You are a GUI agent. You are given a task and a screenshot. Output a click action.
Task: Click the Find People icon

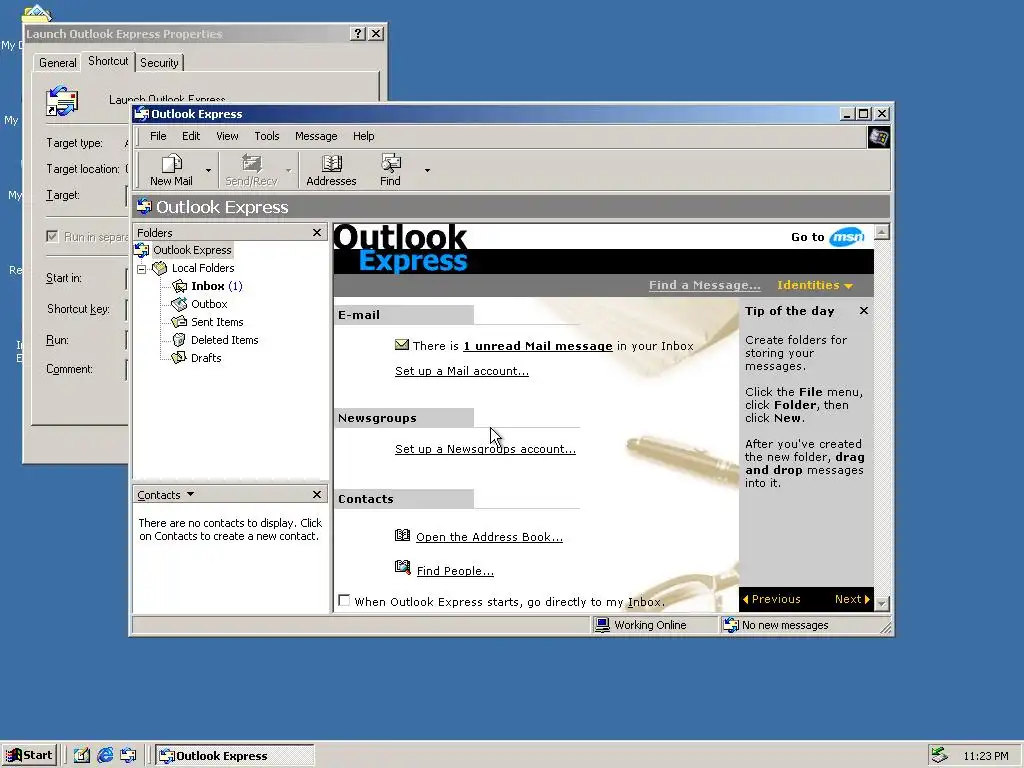click(402, 567)
